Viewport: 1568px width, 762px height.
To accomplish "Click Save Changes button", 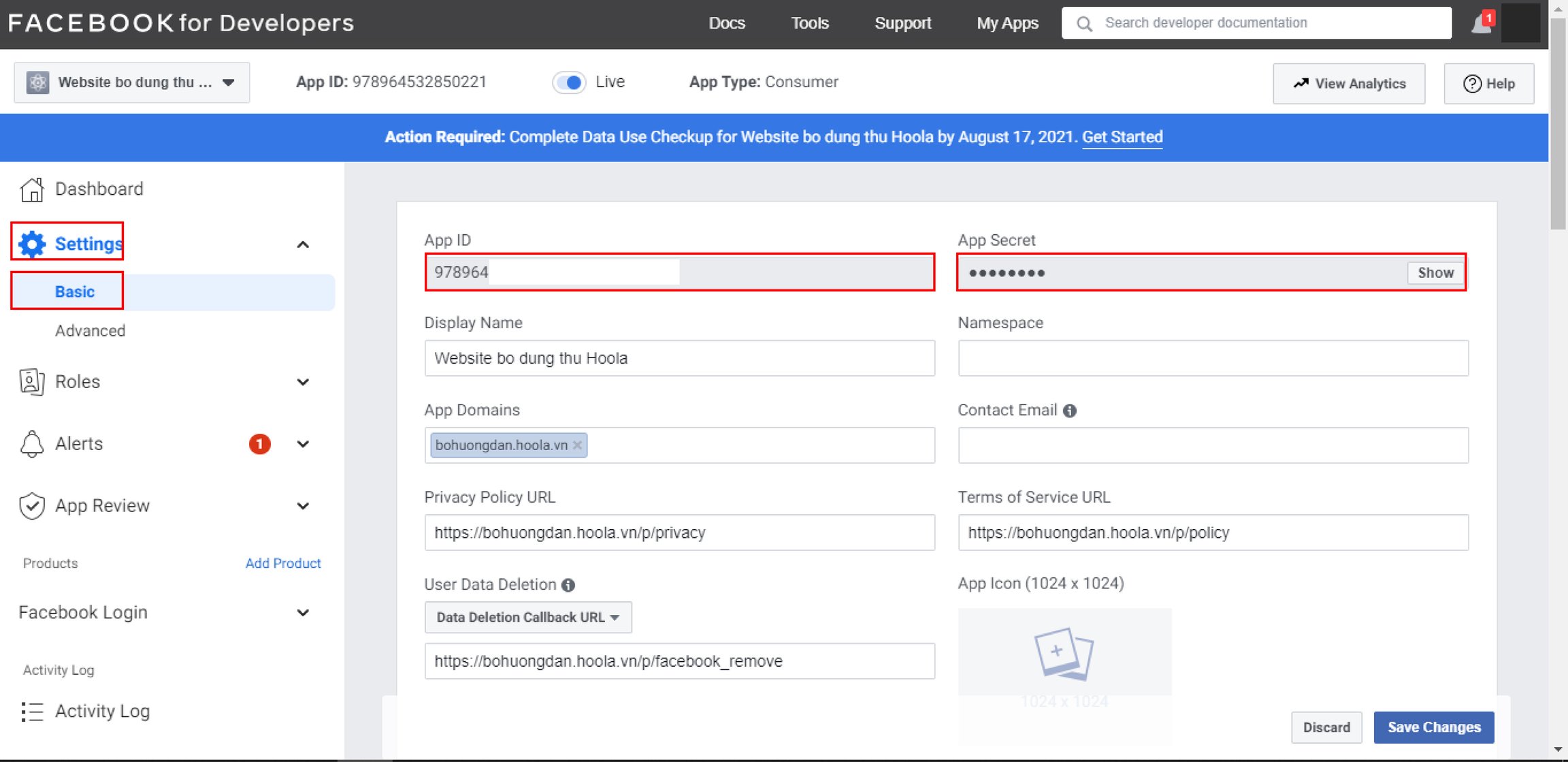I will pyautogui.click(x=1434, y=727).
